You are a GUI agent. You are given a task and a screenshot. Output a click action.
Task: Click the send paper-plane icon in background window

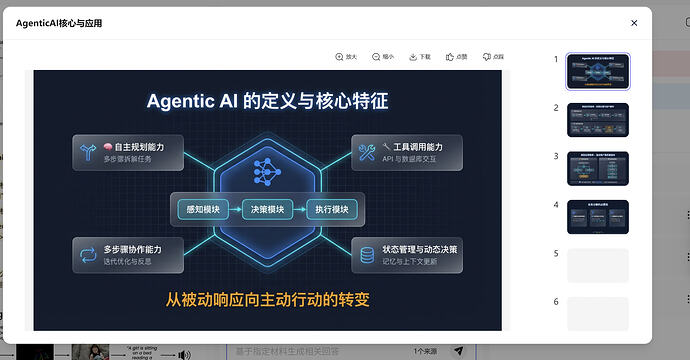click(459, 351)
